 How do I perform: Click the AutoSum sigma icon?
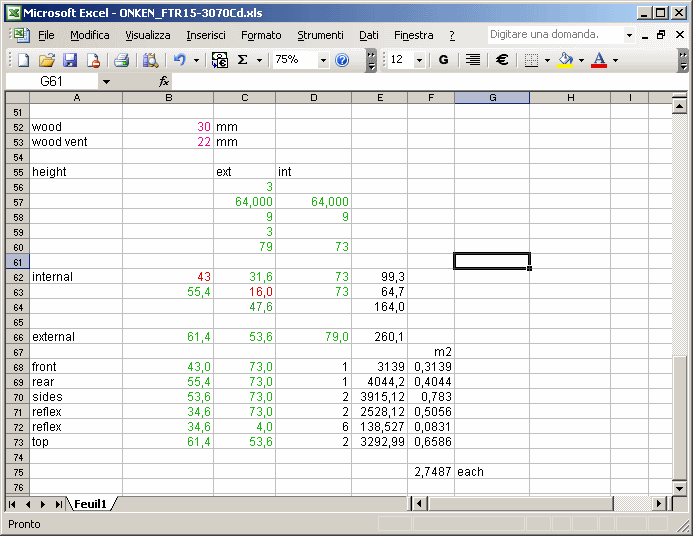pyautogui.click(x=242, y=60)
